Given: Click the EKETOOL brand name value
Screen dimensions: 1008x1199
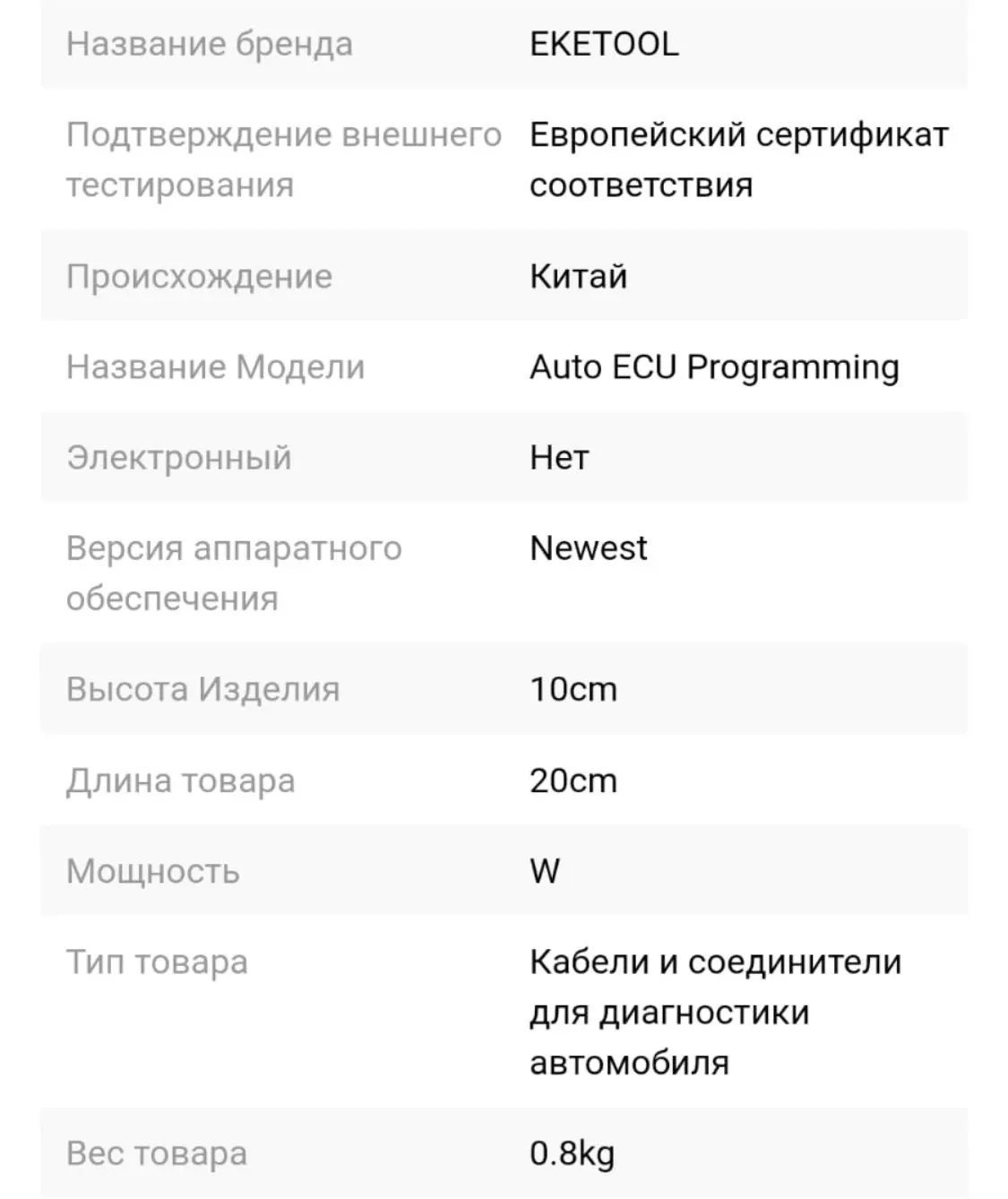Looking at the screenshot, I should (604, 44).
